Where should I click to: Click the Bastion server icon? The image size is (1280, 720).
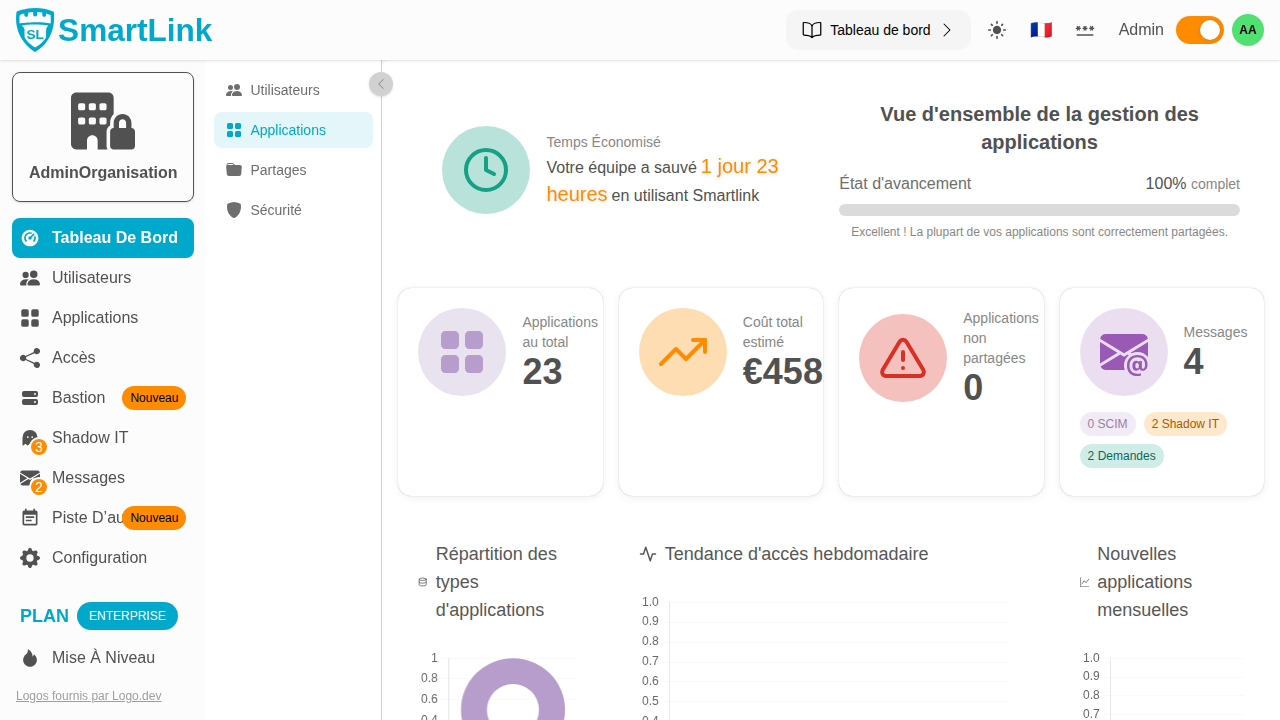pyautogui.click(x=29, y=397)
